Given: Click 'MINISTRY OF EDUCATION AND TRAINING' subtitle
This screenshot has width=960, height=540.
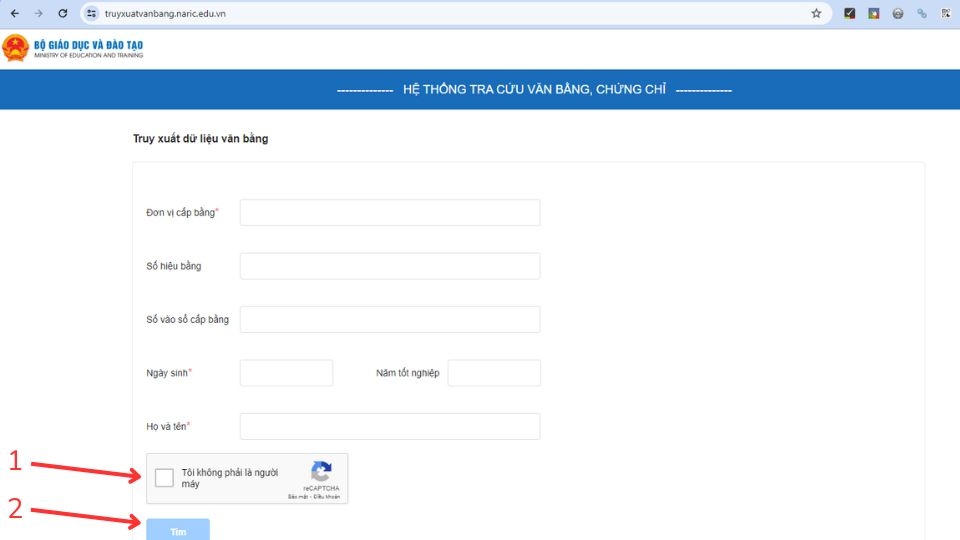Looking at the screenshot, I should click(89, 55).
